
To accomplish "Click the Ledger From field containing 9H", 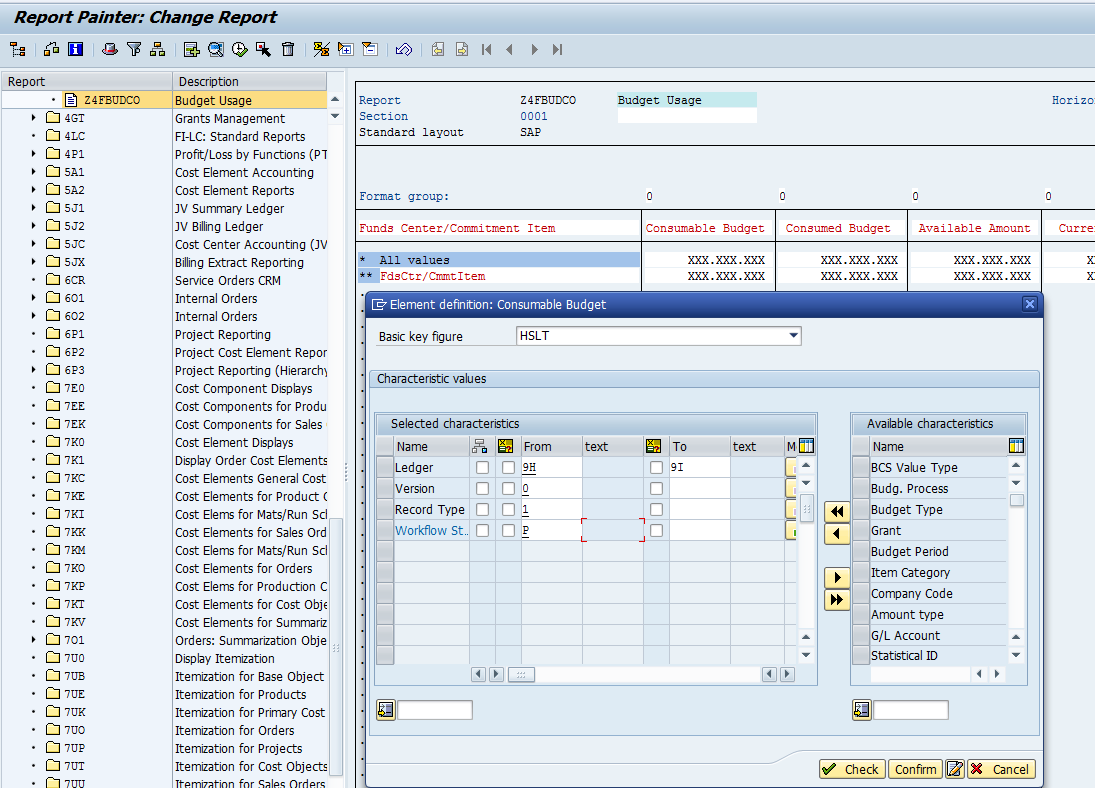I will pyautogui.click(x=552, y=468).
